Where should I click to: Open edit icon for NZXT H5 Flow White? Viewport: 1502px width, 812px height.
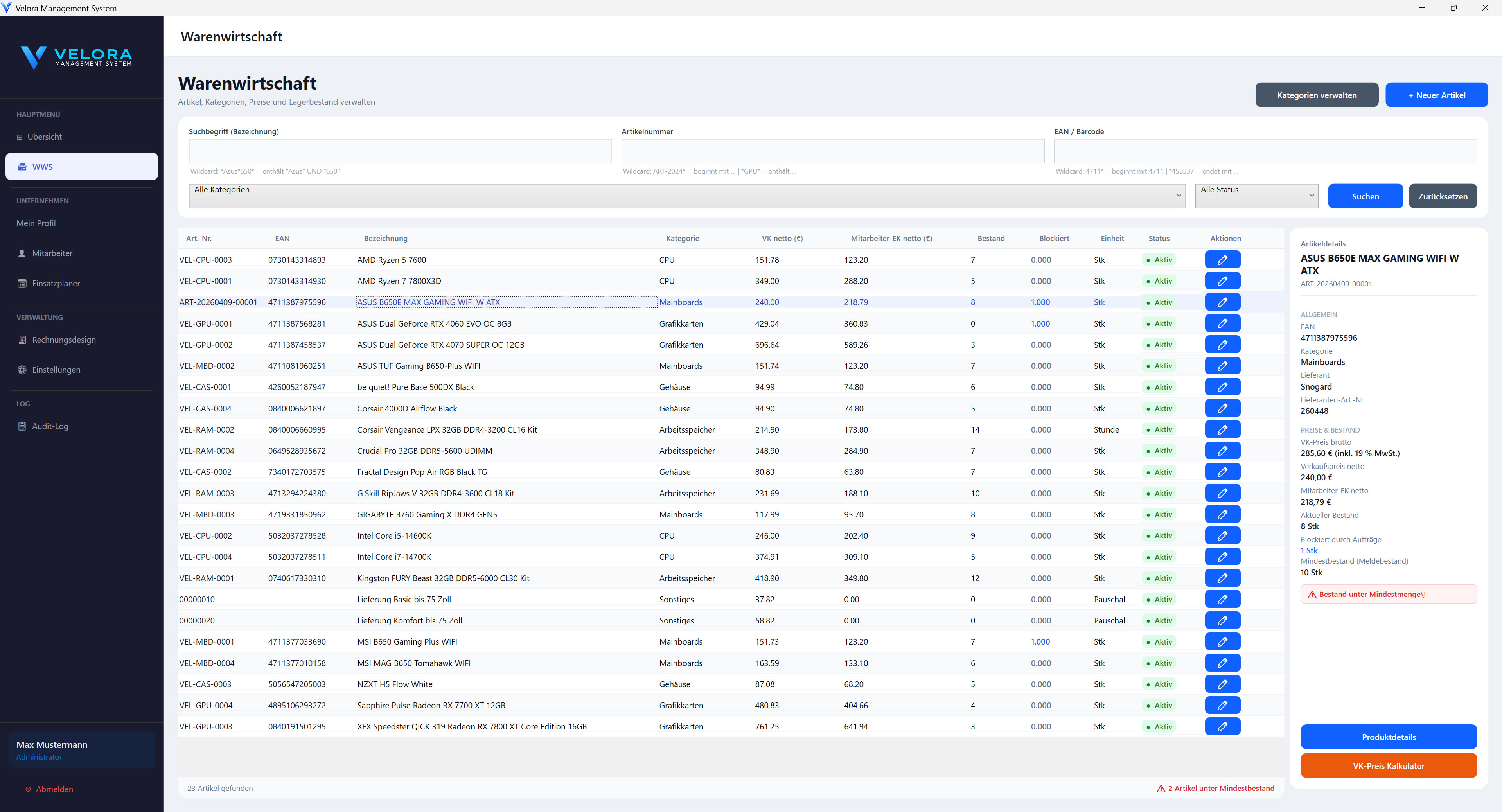click(1222, 684)
